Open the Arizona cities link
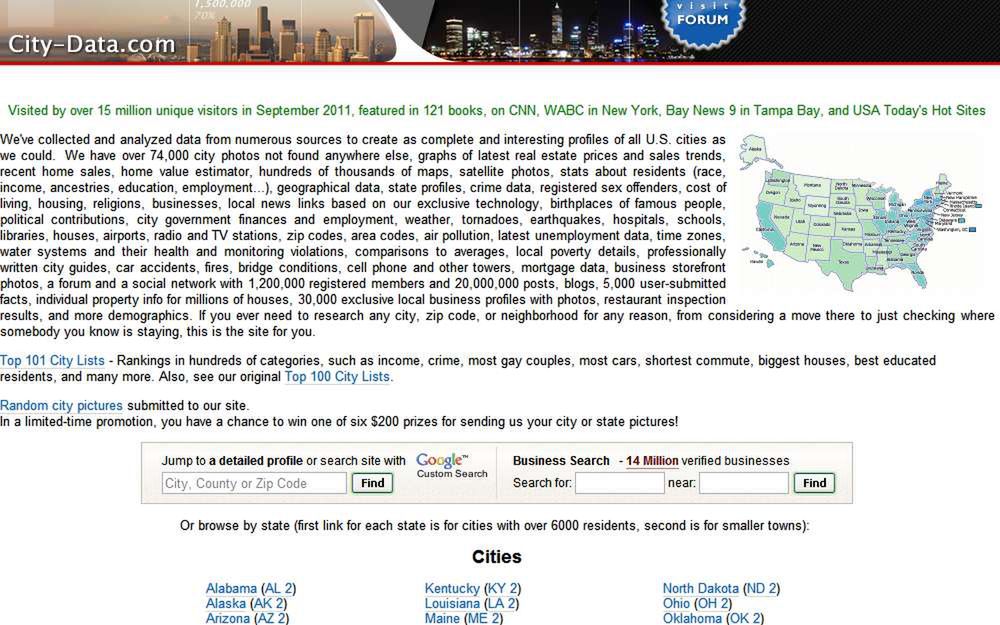1000x625 pixels. 228,619
